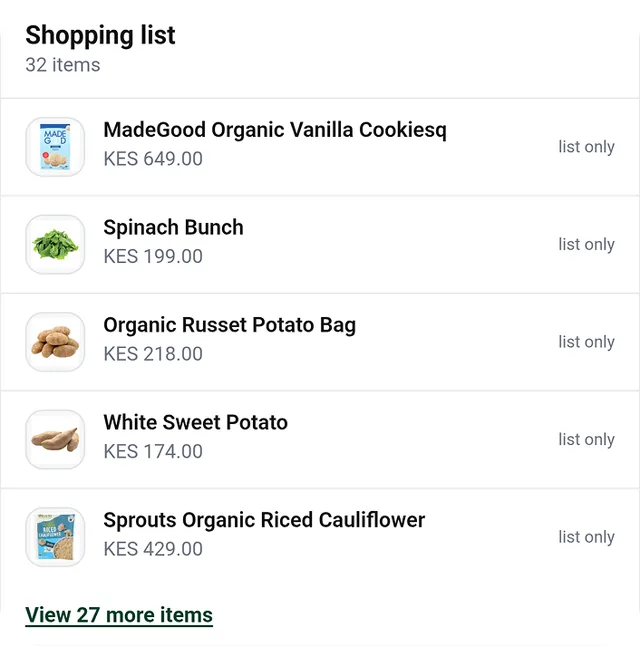This screenshot has height=646, width=640.
Task: Click the KES 429.00 cauliflower price
Action: coord(153,549)
